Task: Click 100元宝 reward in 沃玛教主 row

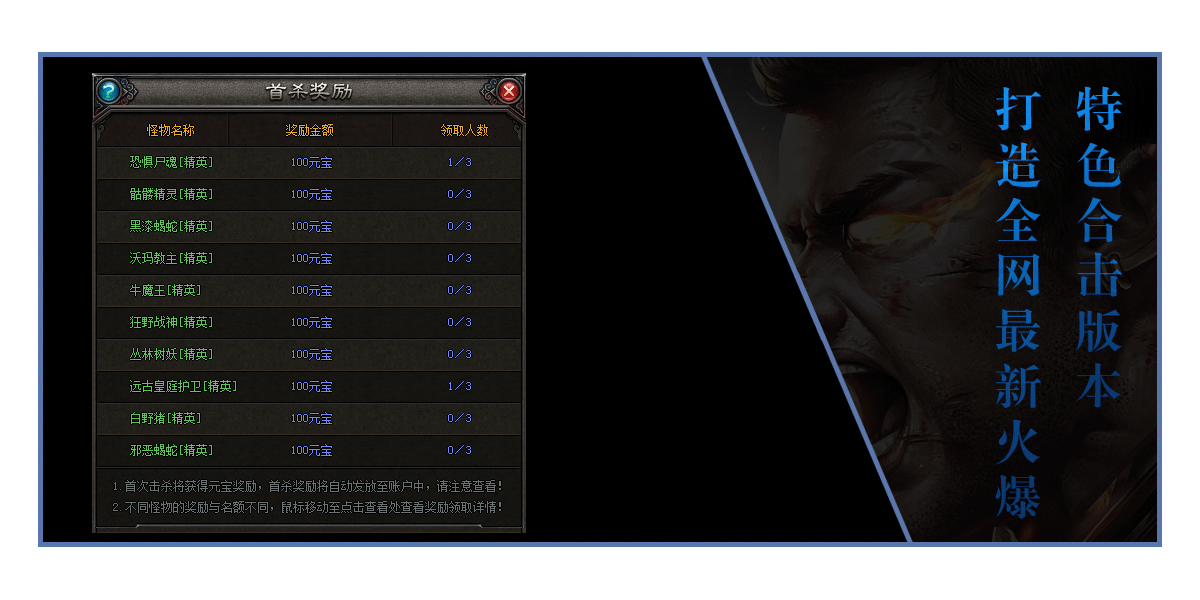Action: pos(311,258)
